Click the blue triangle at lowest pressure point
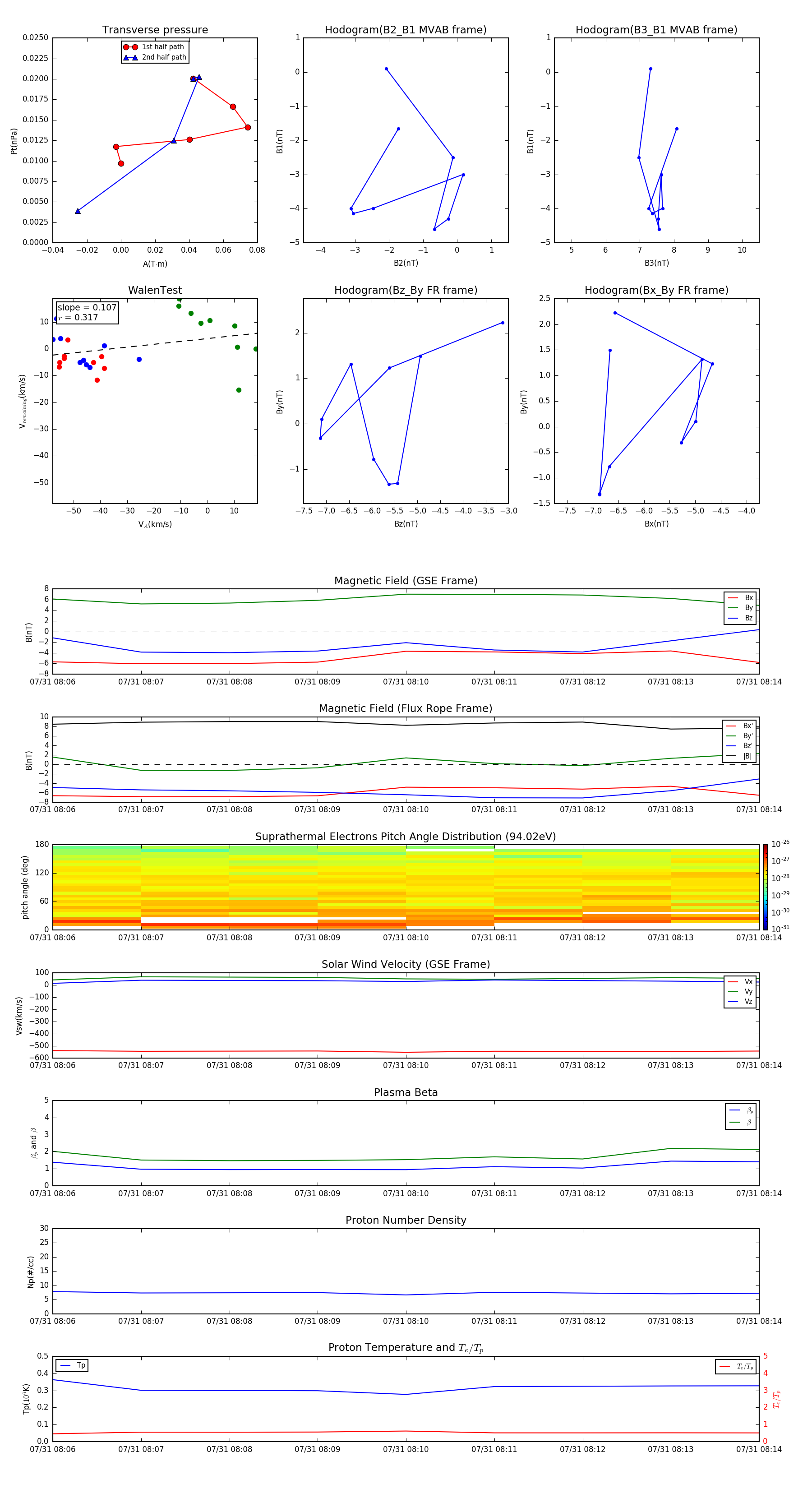The width and height of the screenshot is (812, 1489). (78, 211)
